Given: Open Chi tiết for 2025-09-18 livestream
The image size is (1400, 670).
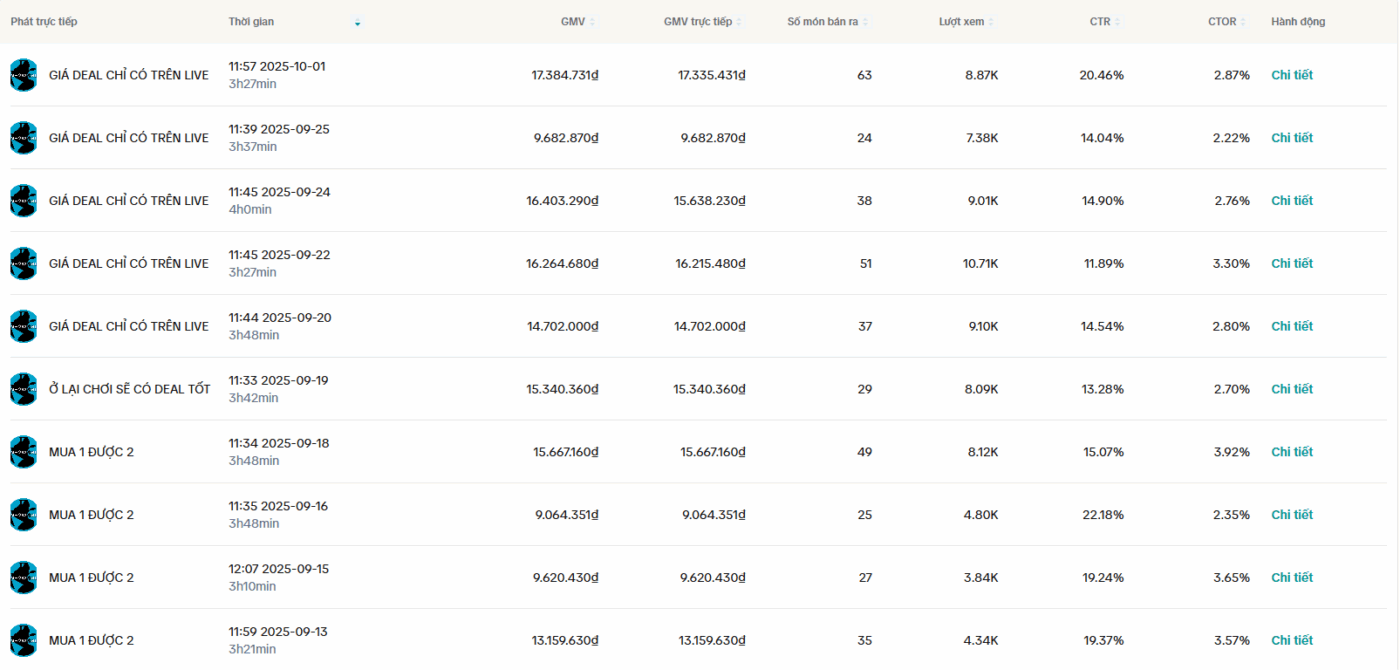Looking at the screenshot, I should point(1291,452).
